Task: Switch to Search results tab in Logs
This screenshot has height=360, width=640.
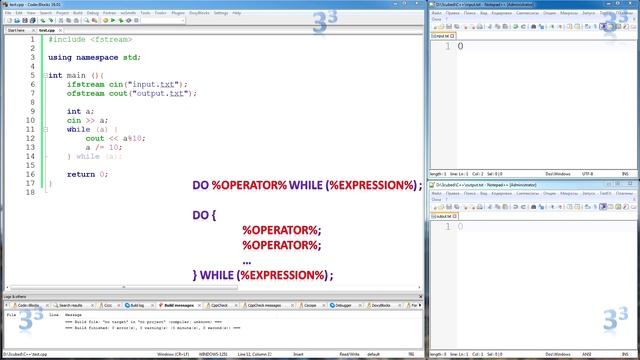Action: (x=71, y=305)
